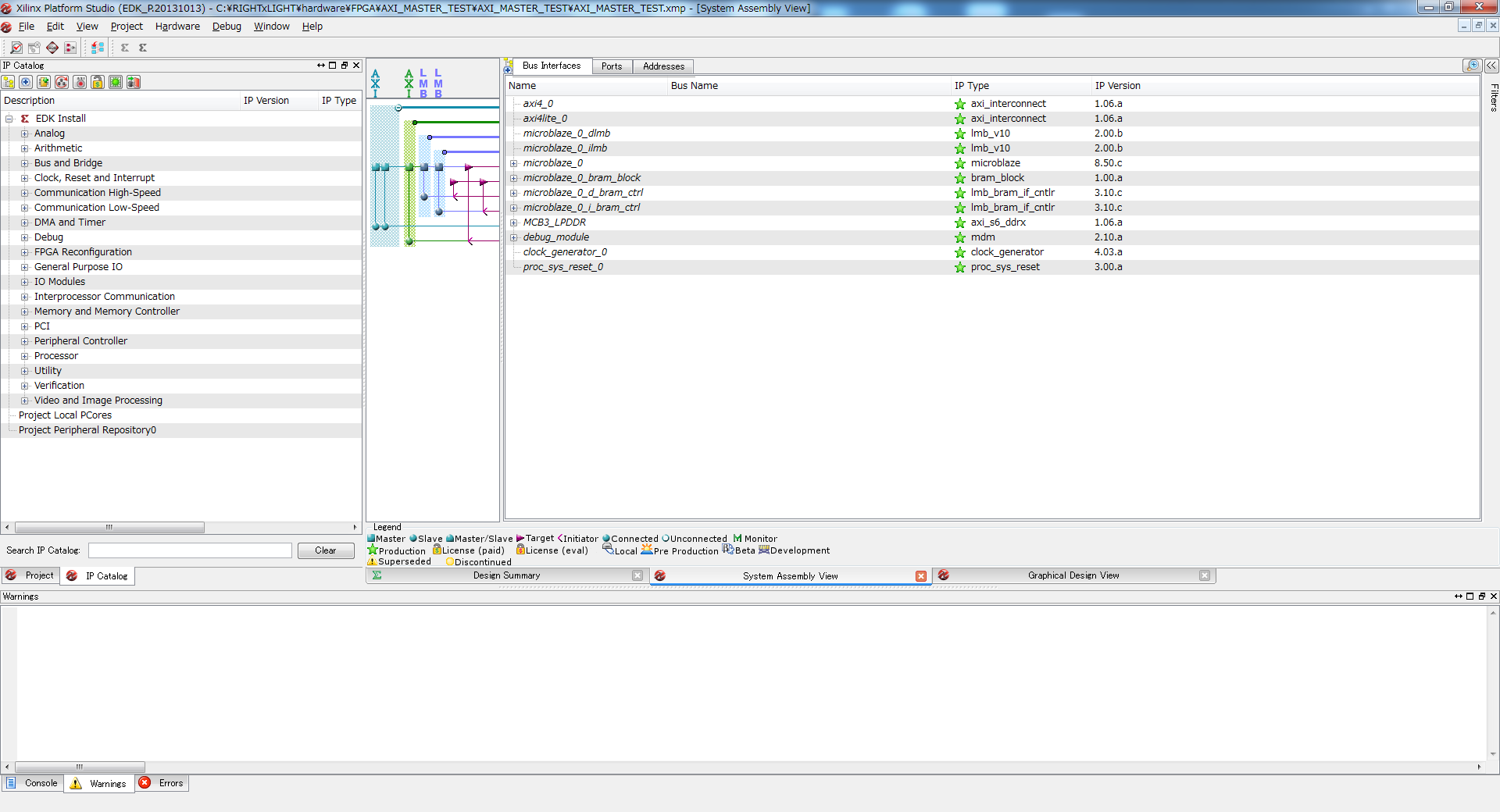1500x812 pixels.
Task: Expand the Memory and Memory Controller category
Action: click(25, 312)
